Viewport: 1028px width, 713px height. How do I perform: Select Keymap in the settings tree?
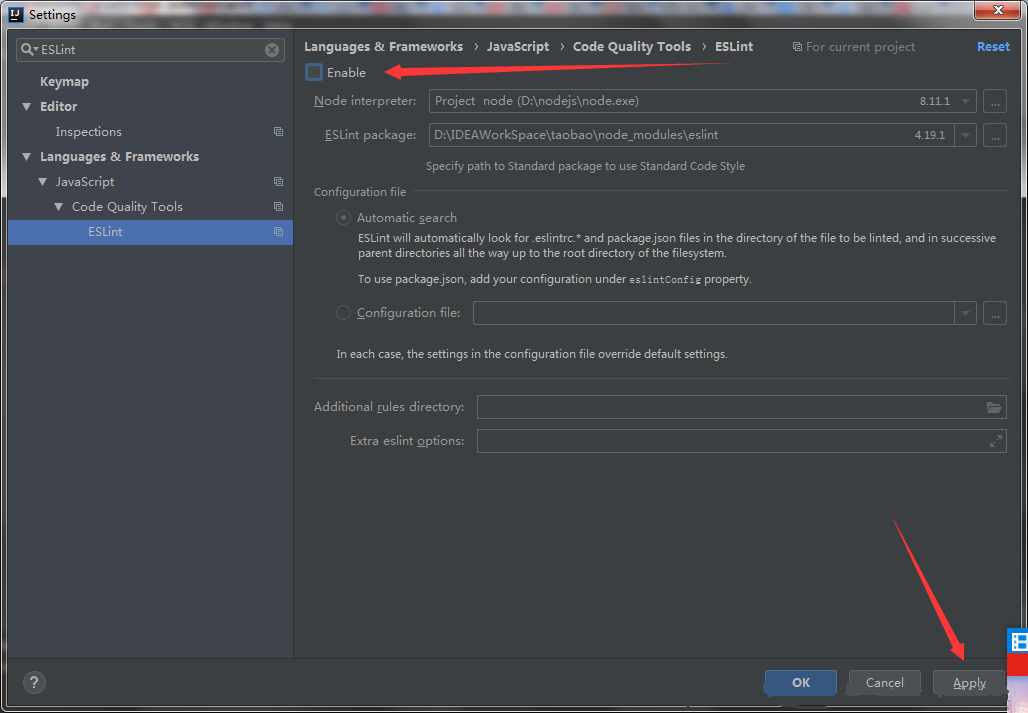[x=64, y=82]
